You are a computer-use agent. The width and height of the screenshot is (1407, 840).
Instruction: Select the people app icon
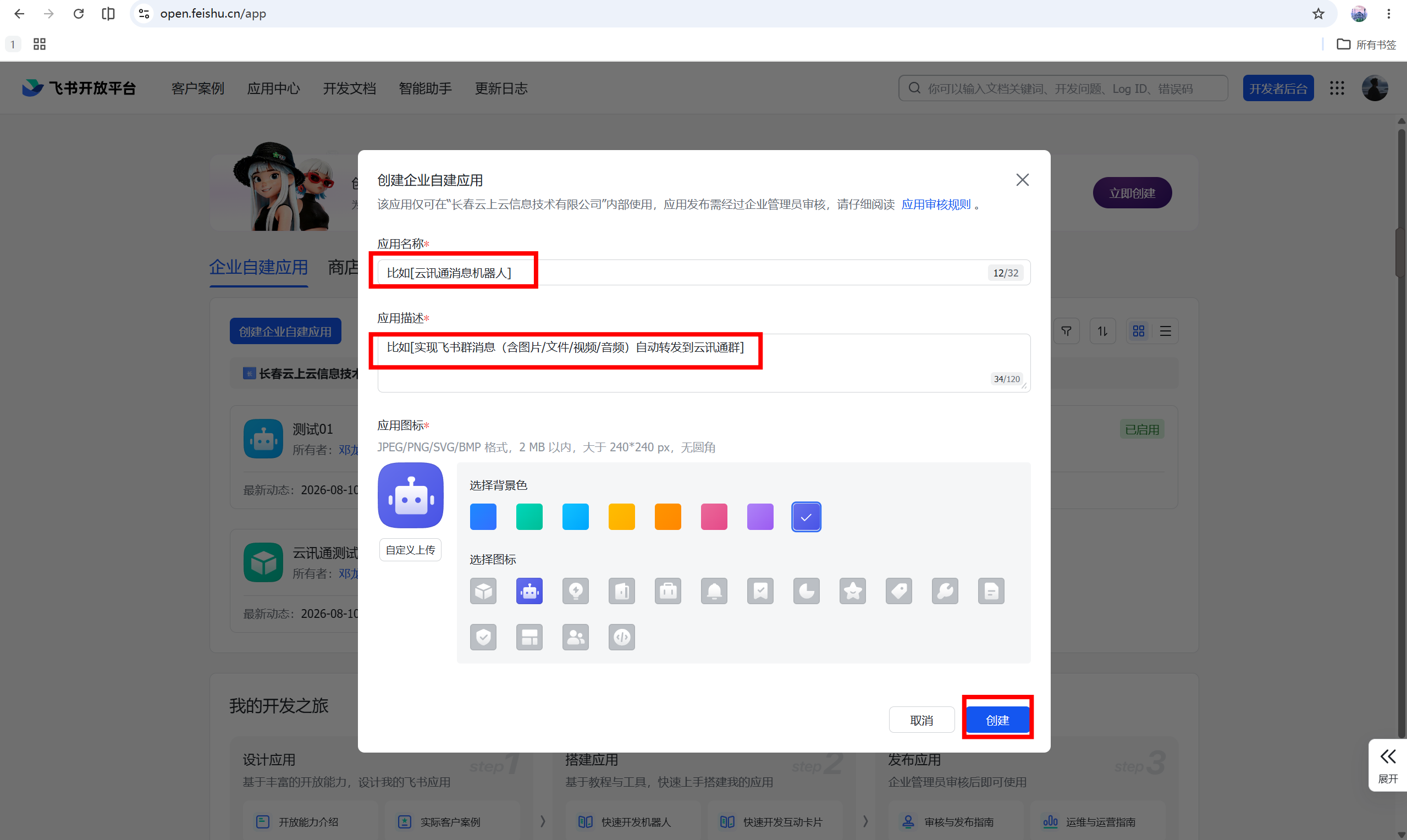[576, 637]
